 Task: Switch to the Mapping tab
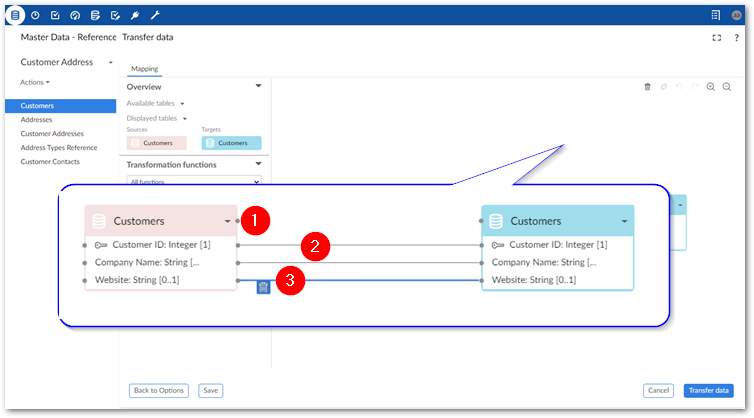point(144,69)
